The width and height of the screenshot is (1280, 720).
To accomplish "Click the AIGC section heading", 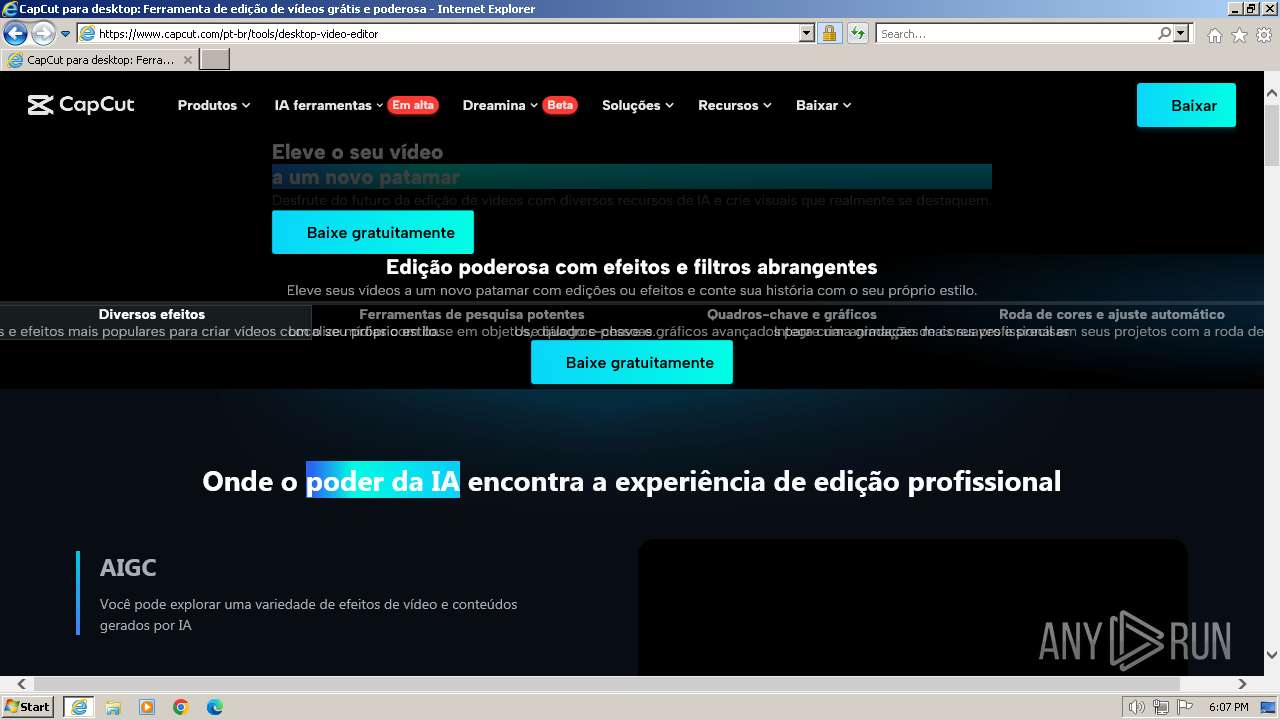I will (128, 567).
